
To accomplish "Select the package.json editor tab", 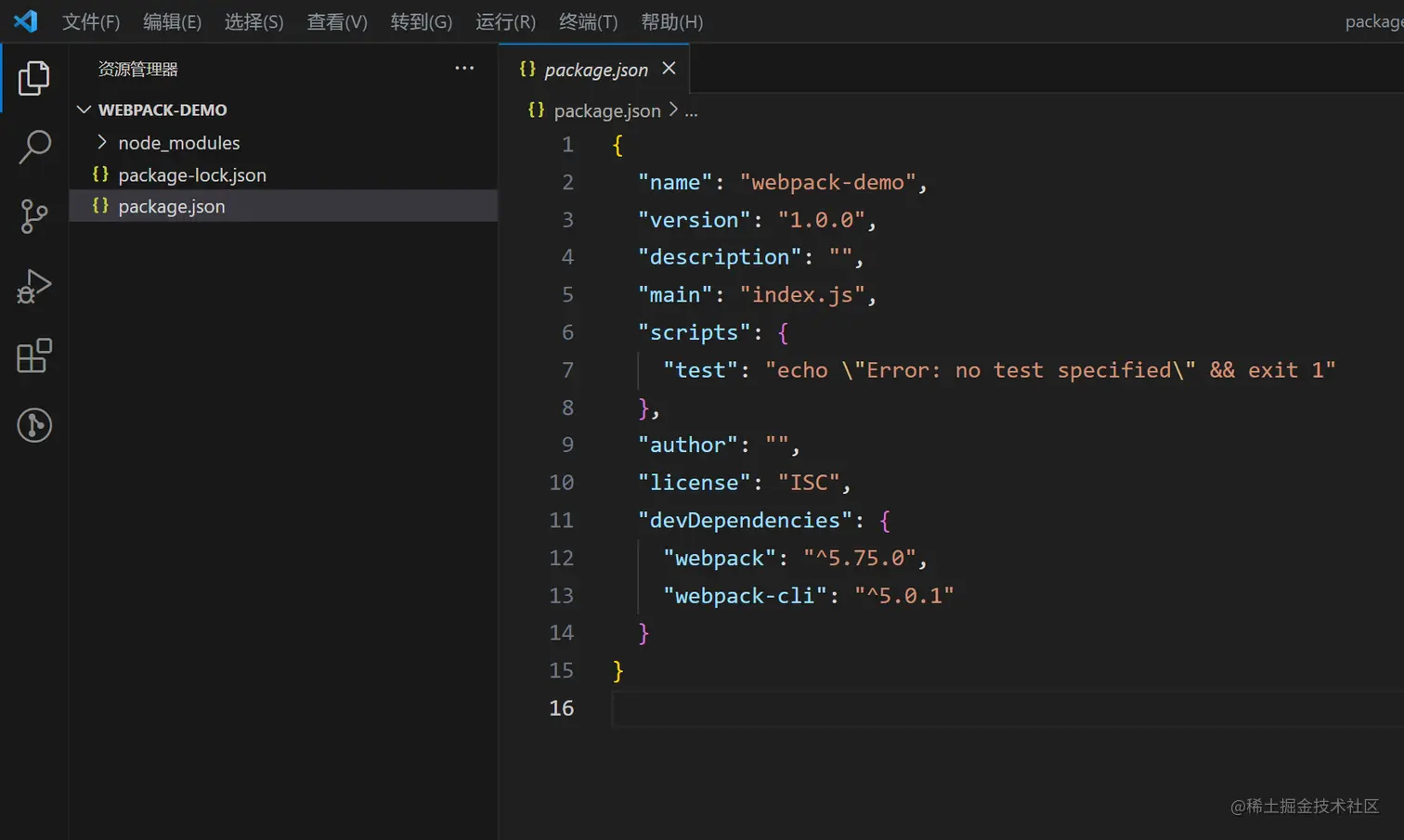I will pos(595,70).
